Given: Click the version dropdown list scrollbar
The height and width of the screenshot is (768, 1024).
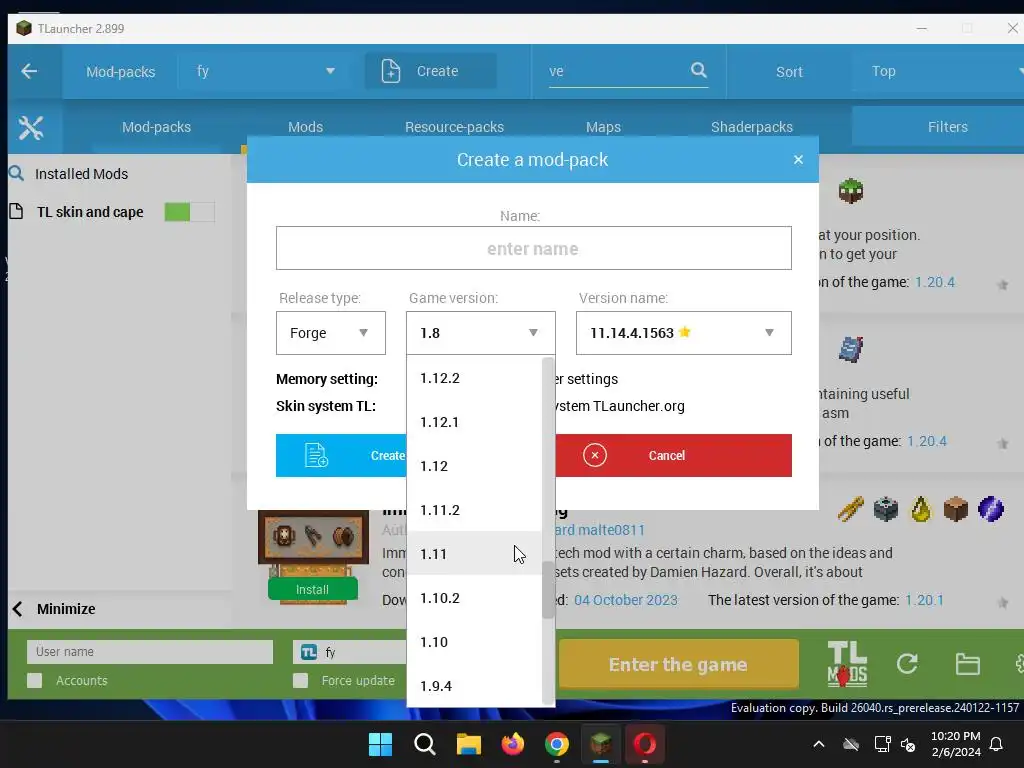Looking at the screenshot, I should pyautogui.click(x=548, y=589).
